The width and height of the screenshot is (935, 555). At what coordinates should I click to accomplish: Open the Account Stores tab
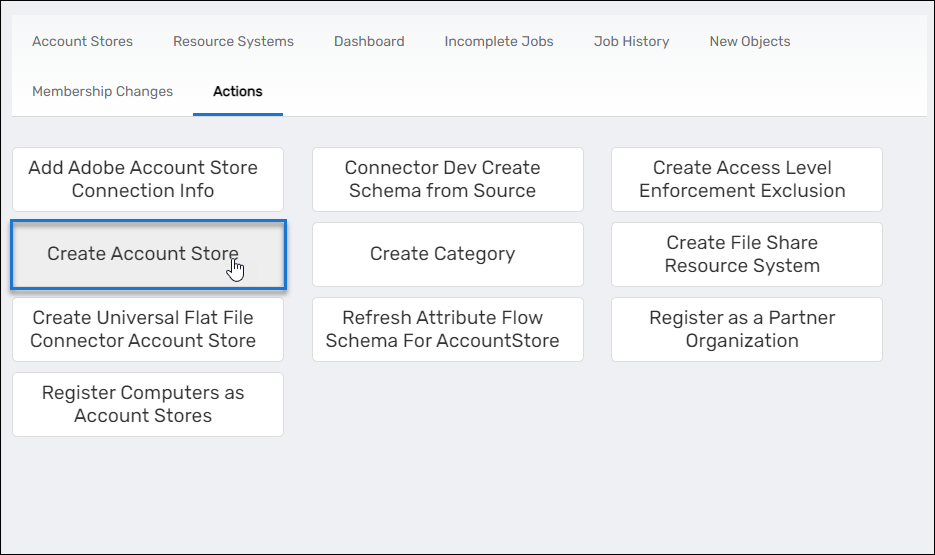(x=82, y=41)
